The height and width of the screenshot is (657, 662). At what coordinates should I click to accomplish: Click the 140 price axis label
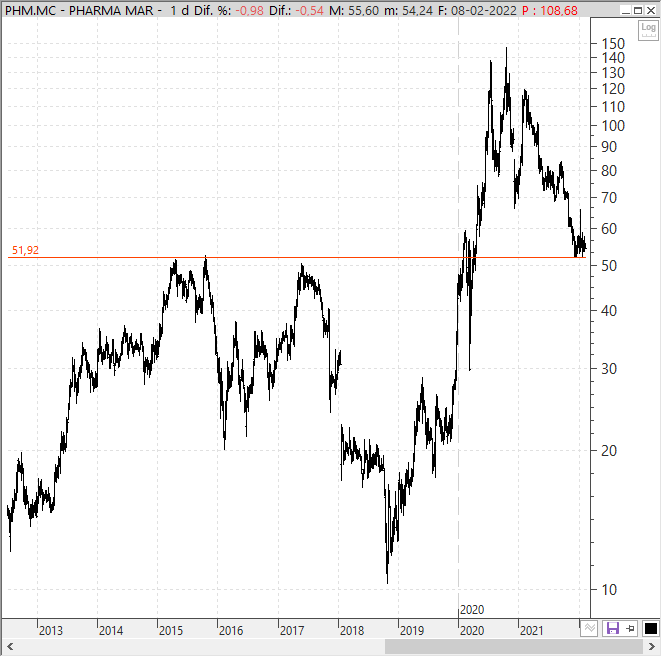(x=613, y=57)
